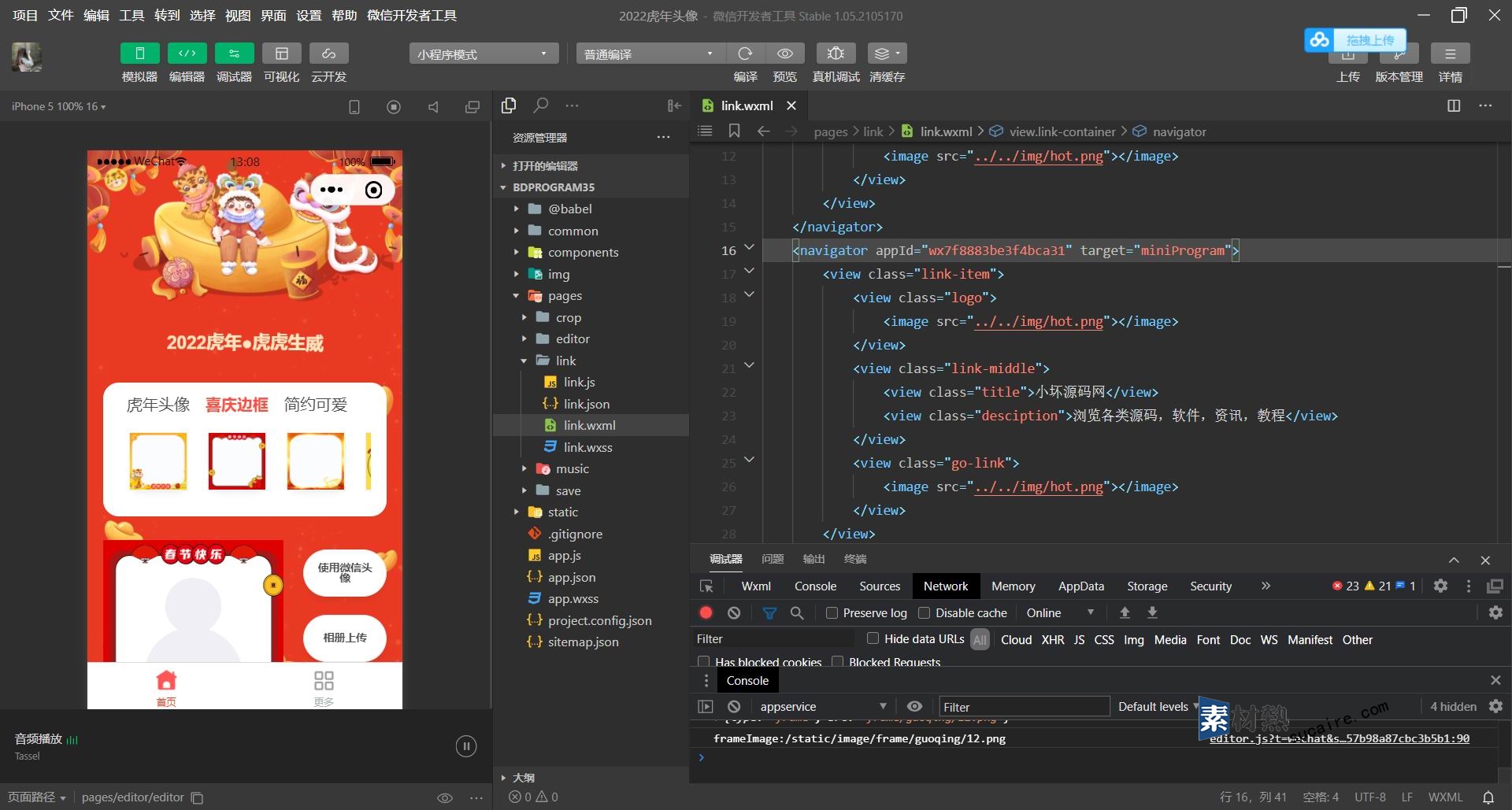Check Hide data URLs
1512x810 pixels.
873,638
